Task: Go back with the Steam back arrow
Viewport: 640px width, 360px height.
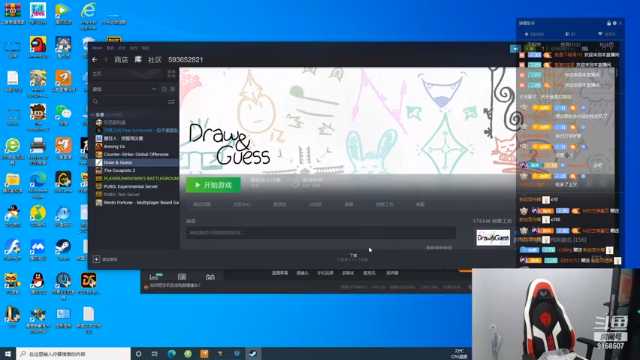Action: point(95,60)
